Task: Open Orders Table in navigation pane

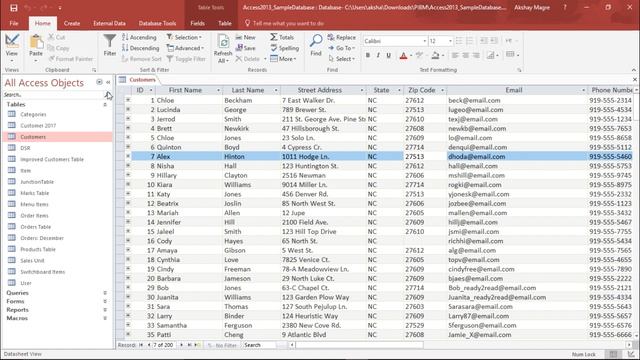Action: 36,227
